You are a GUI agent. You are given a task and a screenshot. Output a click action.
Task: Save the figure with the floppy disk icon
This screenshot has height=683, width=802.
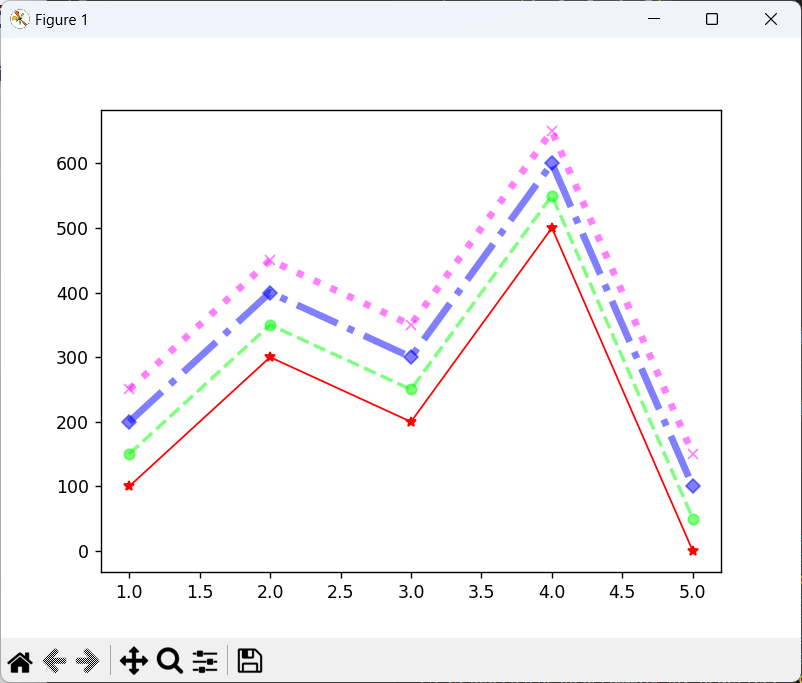pos(250,661)
